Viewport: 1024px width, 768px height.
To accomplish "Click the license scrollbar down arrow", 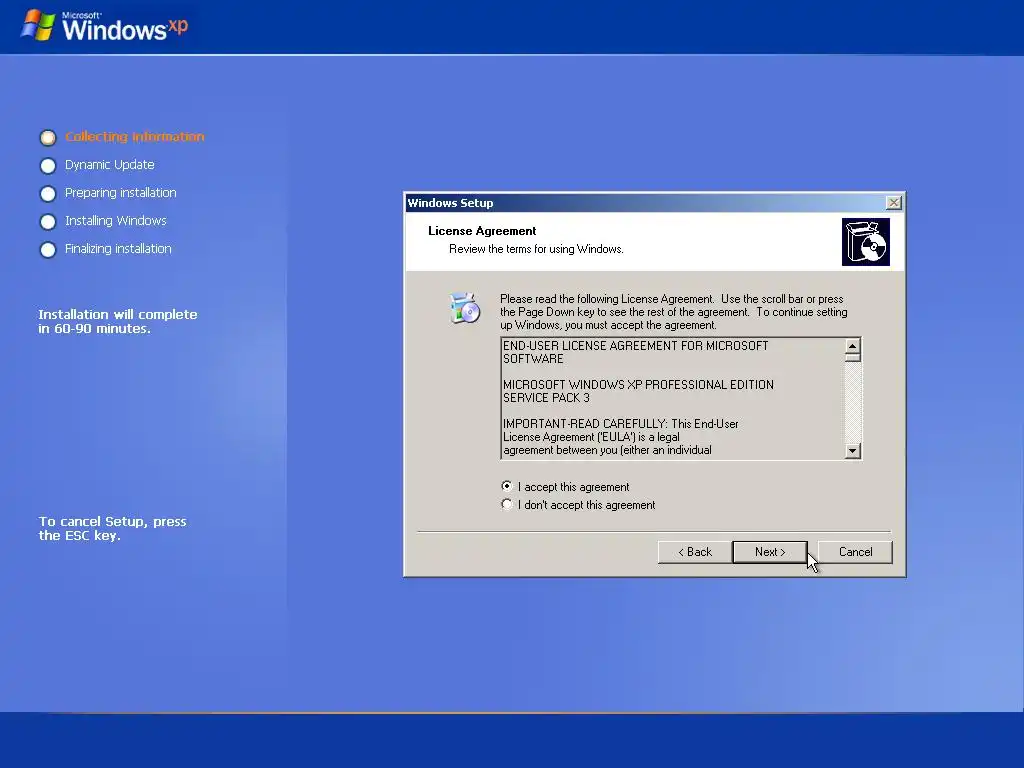I will tap(852, 451).
